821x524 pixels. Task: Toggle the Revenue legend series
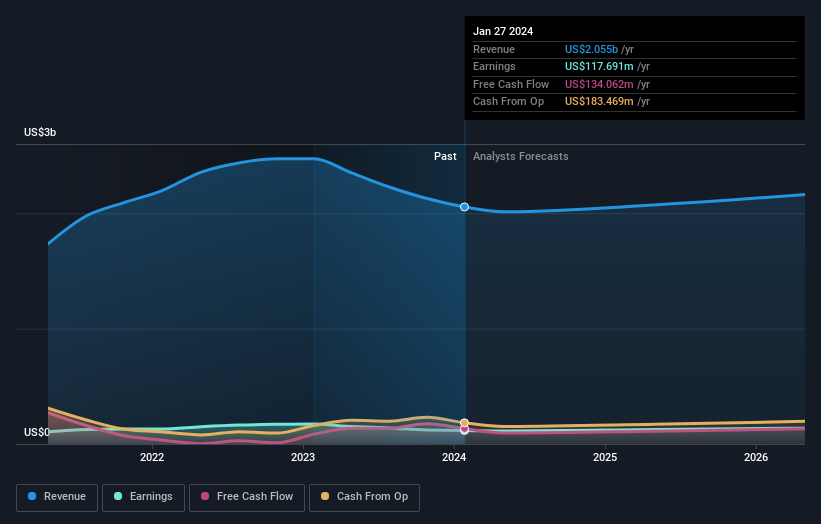pos(57,497)
